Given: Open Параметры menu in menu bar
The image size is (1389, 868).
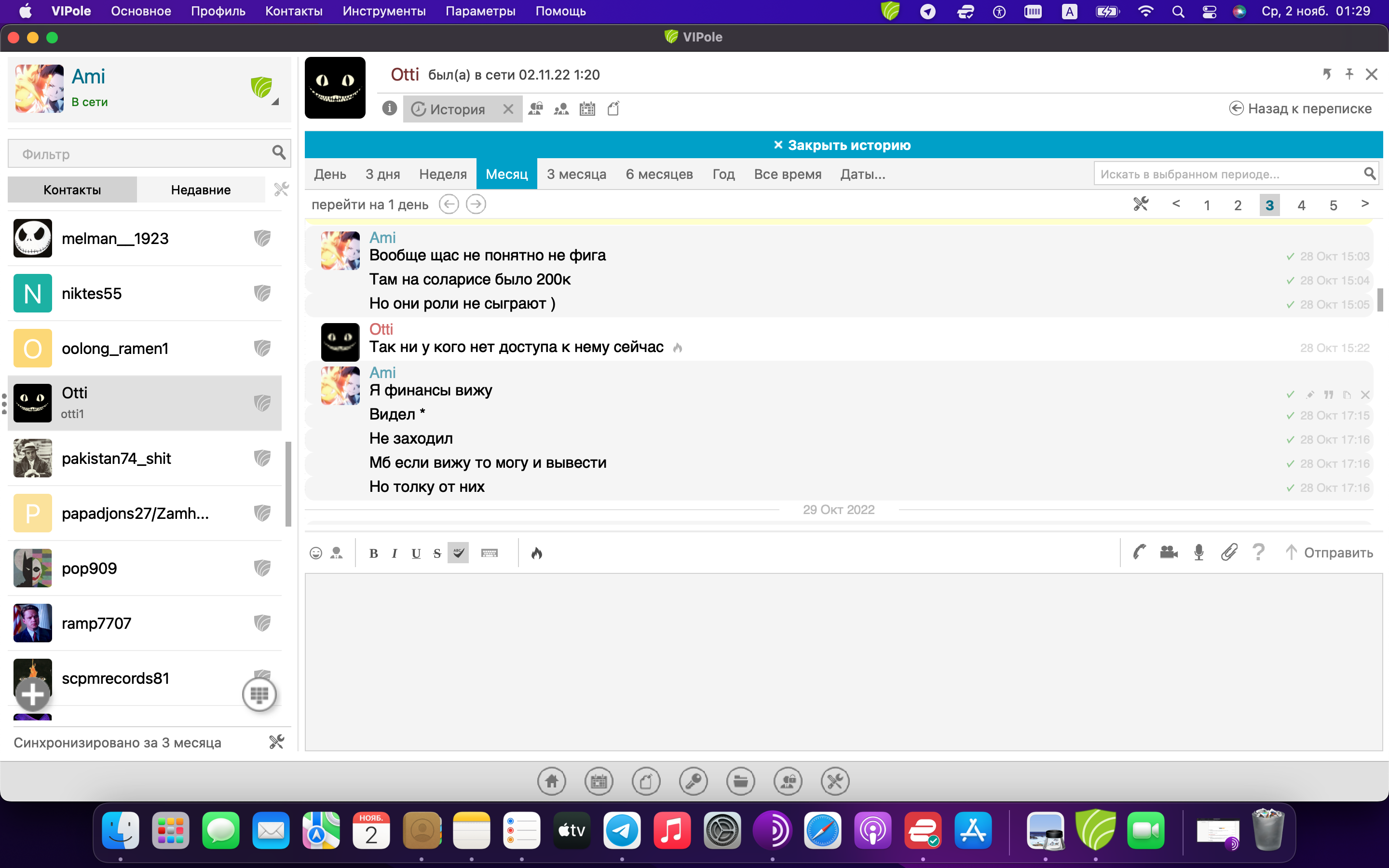Looking at the screenshot, I should (480, 11).
